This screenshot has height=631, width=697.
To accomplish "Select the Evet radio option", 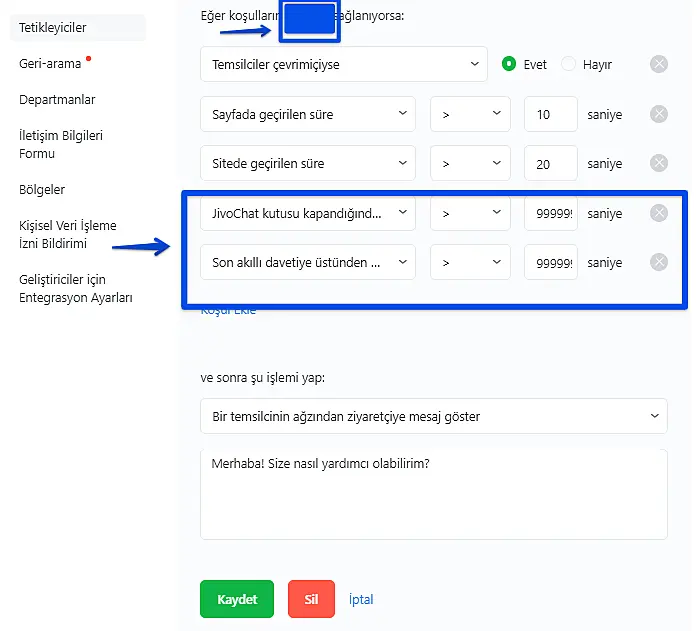I will click(509, 65).
